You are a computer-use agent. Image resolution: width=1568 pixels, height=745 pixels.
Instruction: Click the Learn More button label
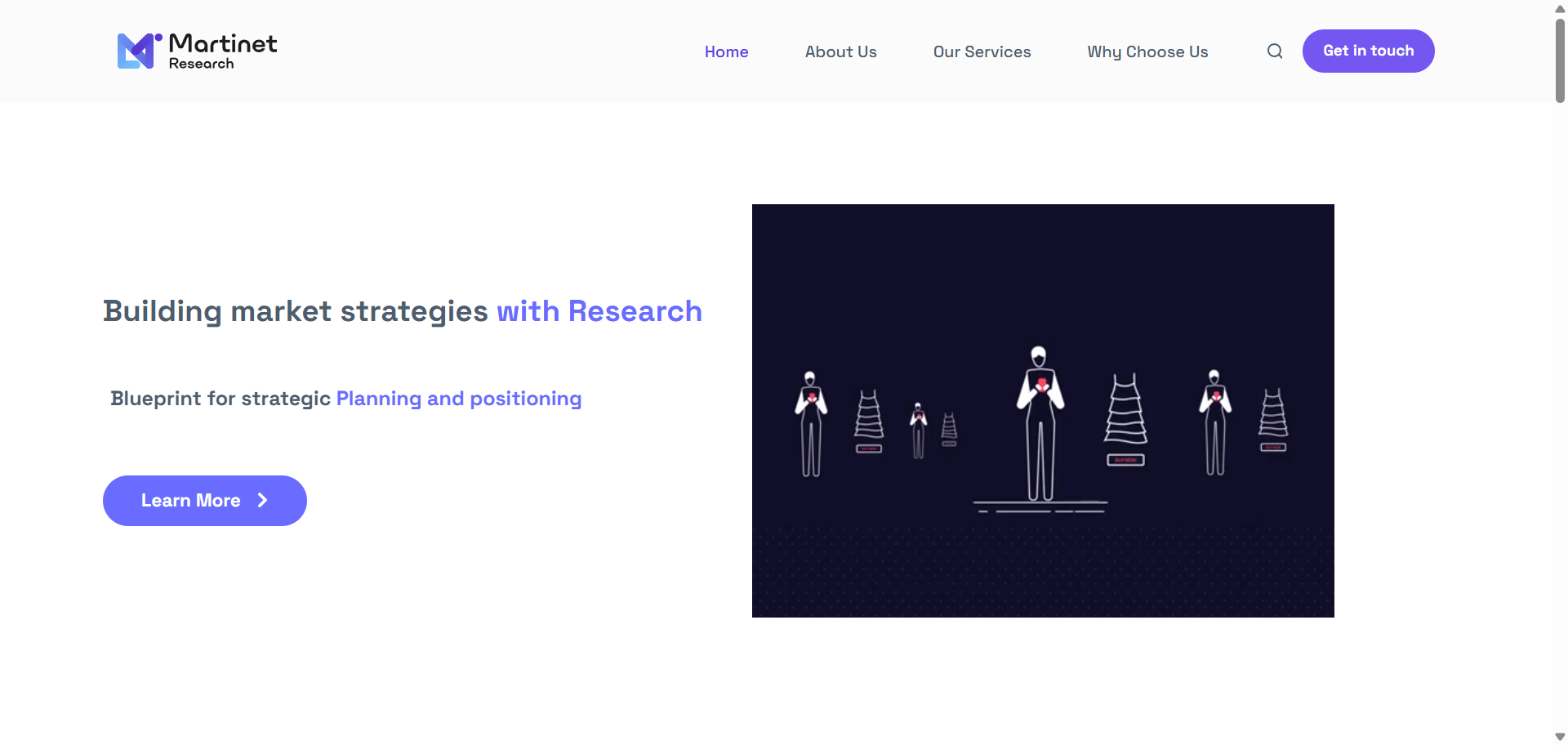(x=190, y=500)
